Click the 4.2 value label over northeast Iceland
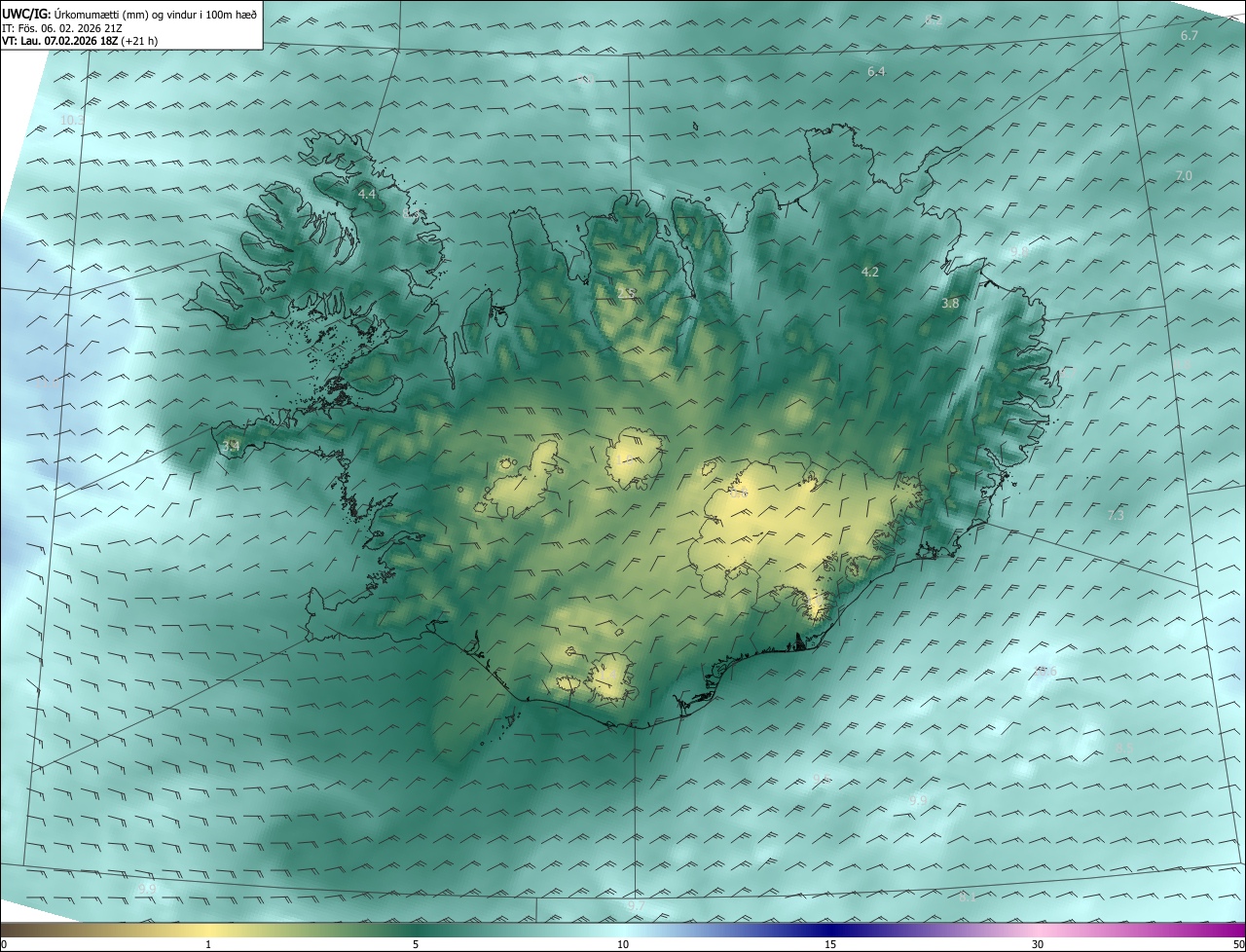 [870, 272]
